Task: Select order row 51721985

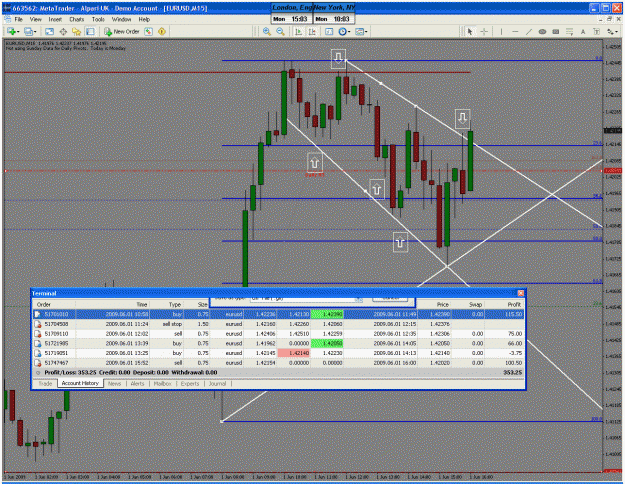Action: [279, 343]
